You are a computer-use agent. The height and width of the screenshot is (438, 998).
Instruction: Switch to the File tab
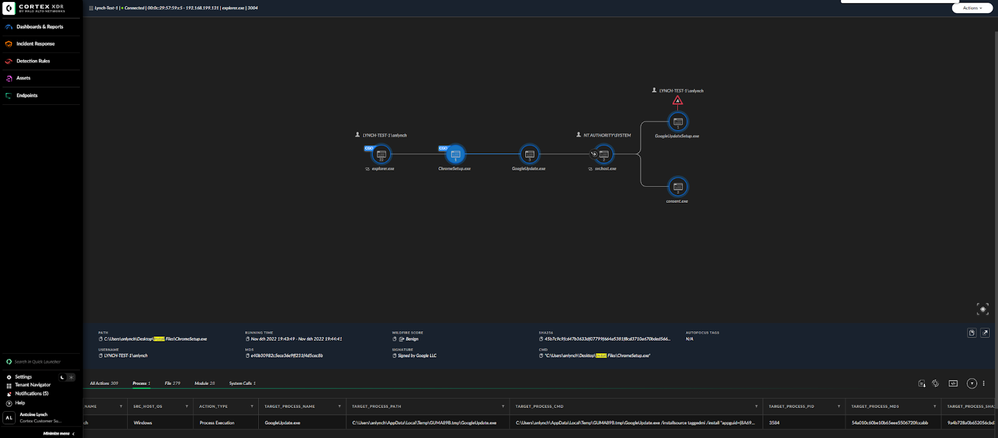coord(172,383)
